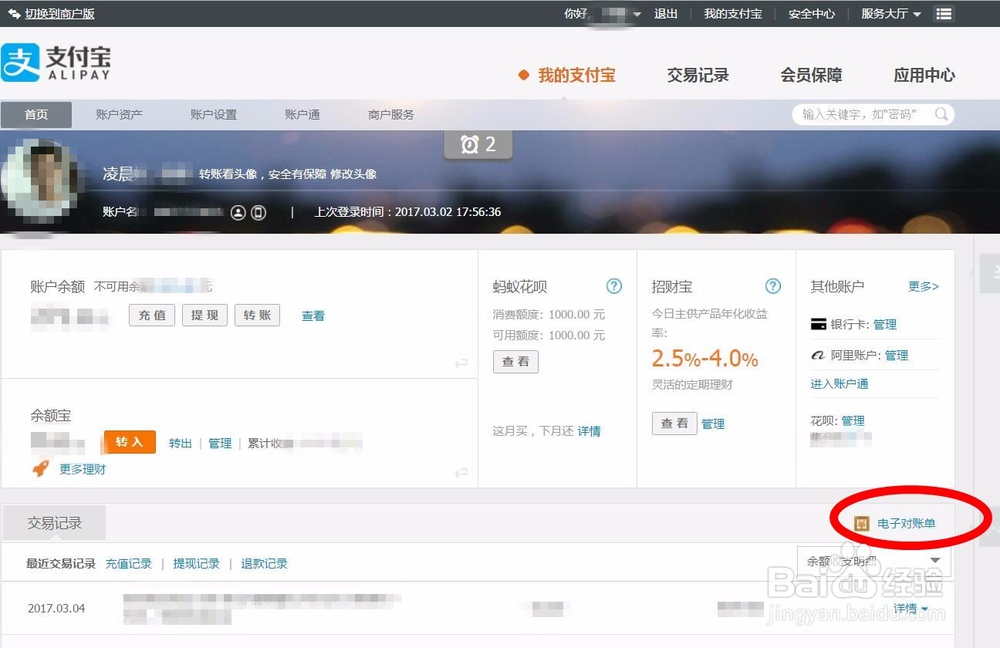Image resolution: width=1000 pixels, height=648 pixels.
Task: Open the 账户设置 sub tab
Action: tap(214, 115)
